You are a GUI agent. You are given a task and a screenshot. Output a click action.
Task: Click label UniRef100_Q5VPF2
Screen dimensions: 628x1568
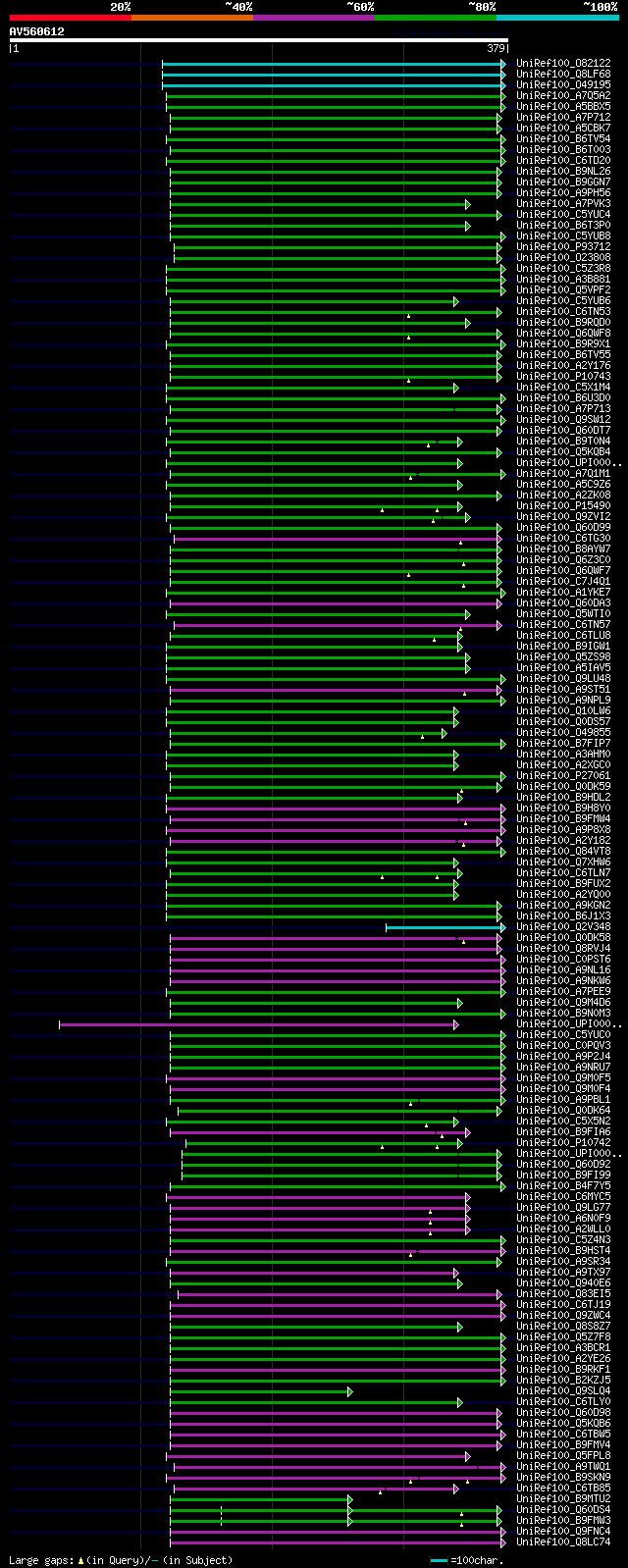click(x=563, y=289)
